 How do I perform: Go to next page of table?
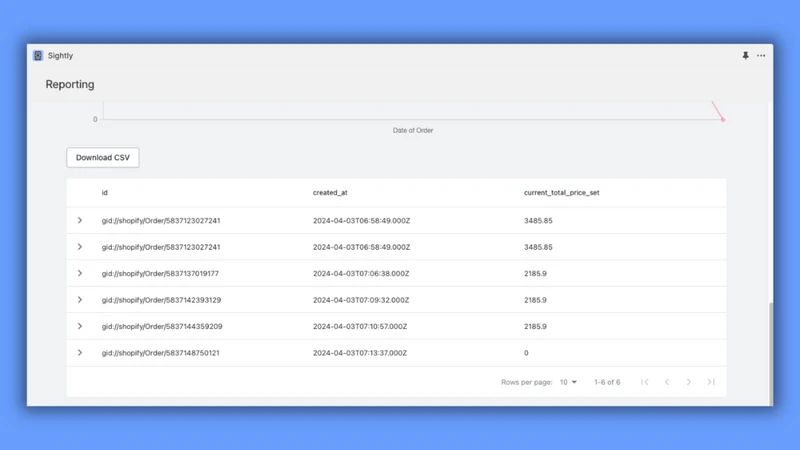[x=689, y=382]
